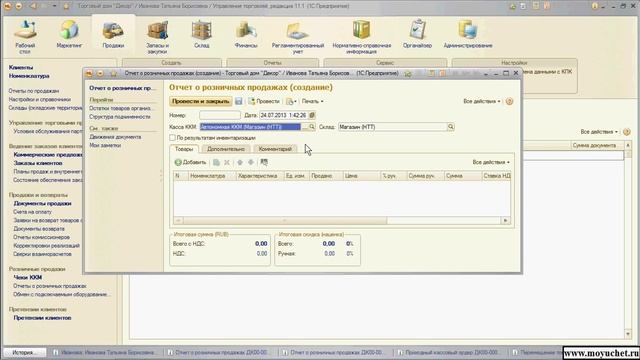640x360 pixels.
Task: Click the Цена column header
Action: coord(361,176)
